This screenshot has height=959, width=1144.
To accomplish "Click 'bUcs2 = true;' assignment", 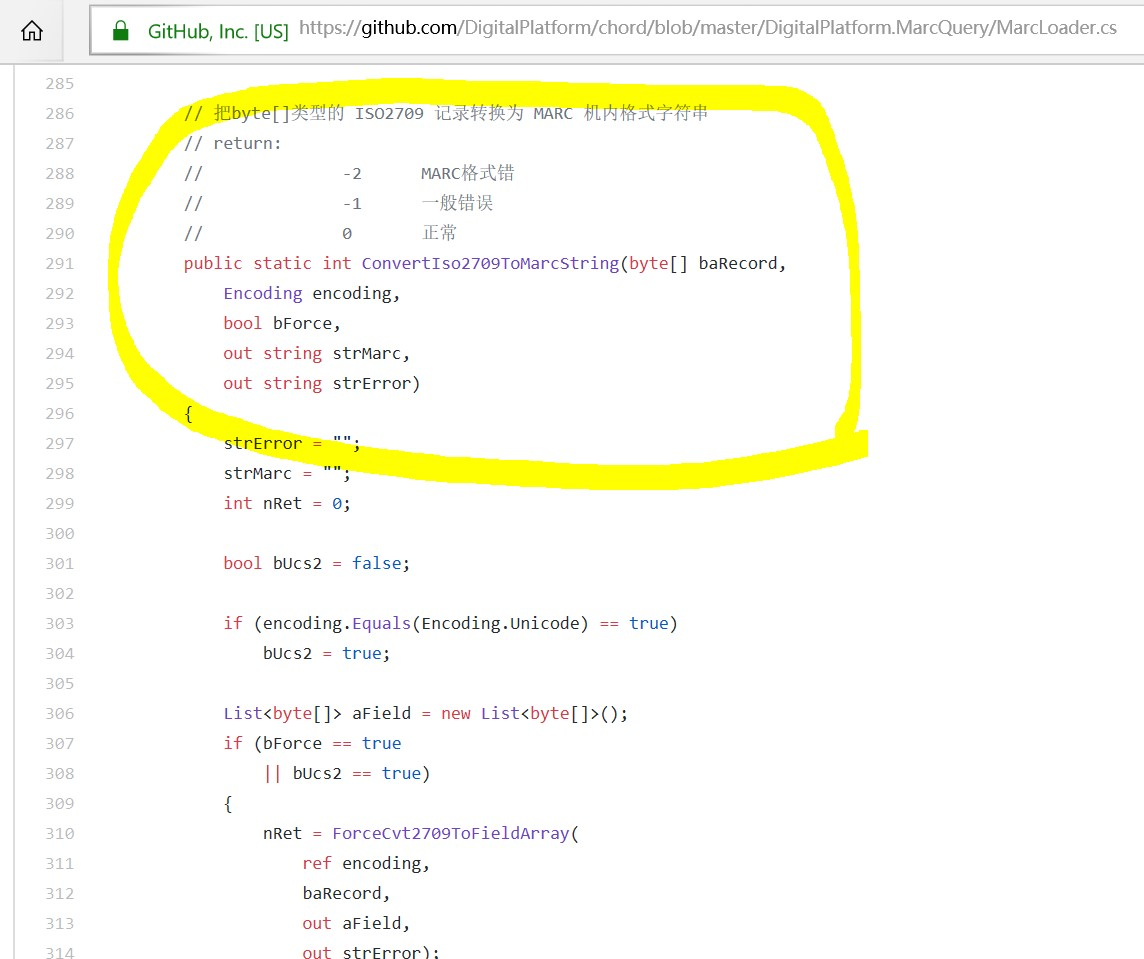I will pyautogui.click(x=326, y=653).
